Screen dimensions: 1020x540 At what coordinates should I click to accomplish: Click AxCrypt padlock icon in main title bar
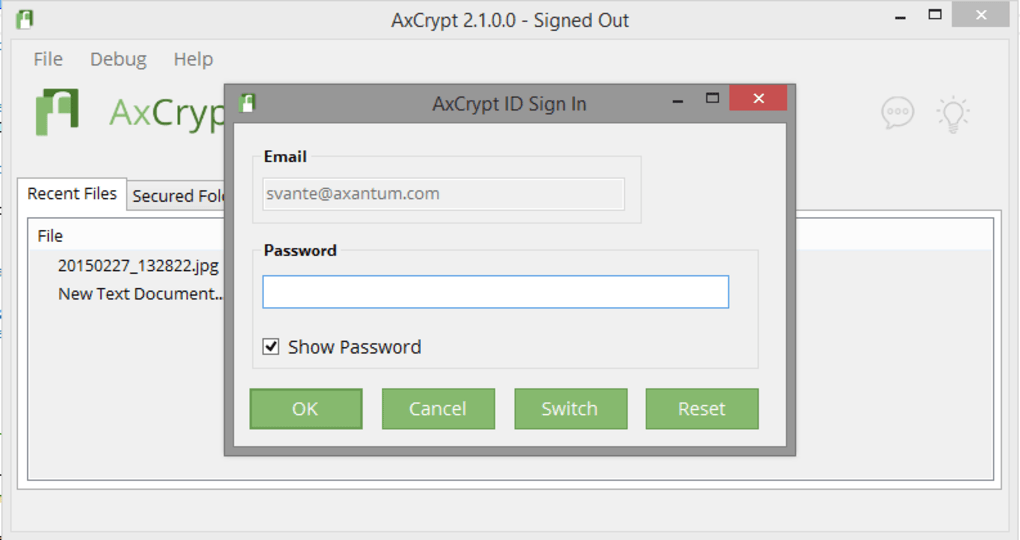[x=25, y=20]
